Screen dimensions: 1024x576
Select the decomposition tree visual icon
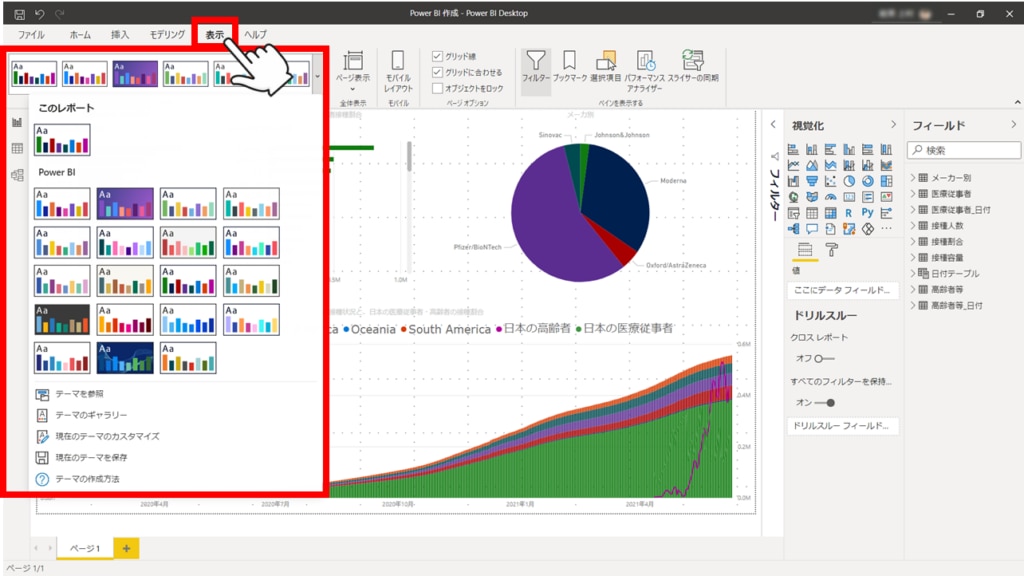click(x=793, y=229)
